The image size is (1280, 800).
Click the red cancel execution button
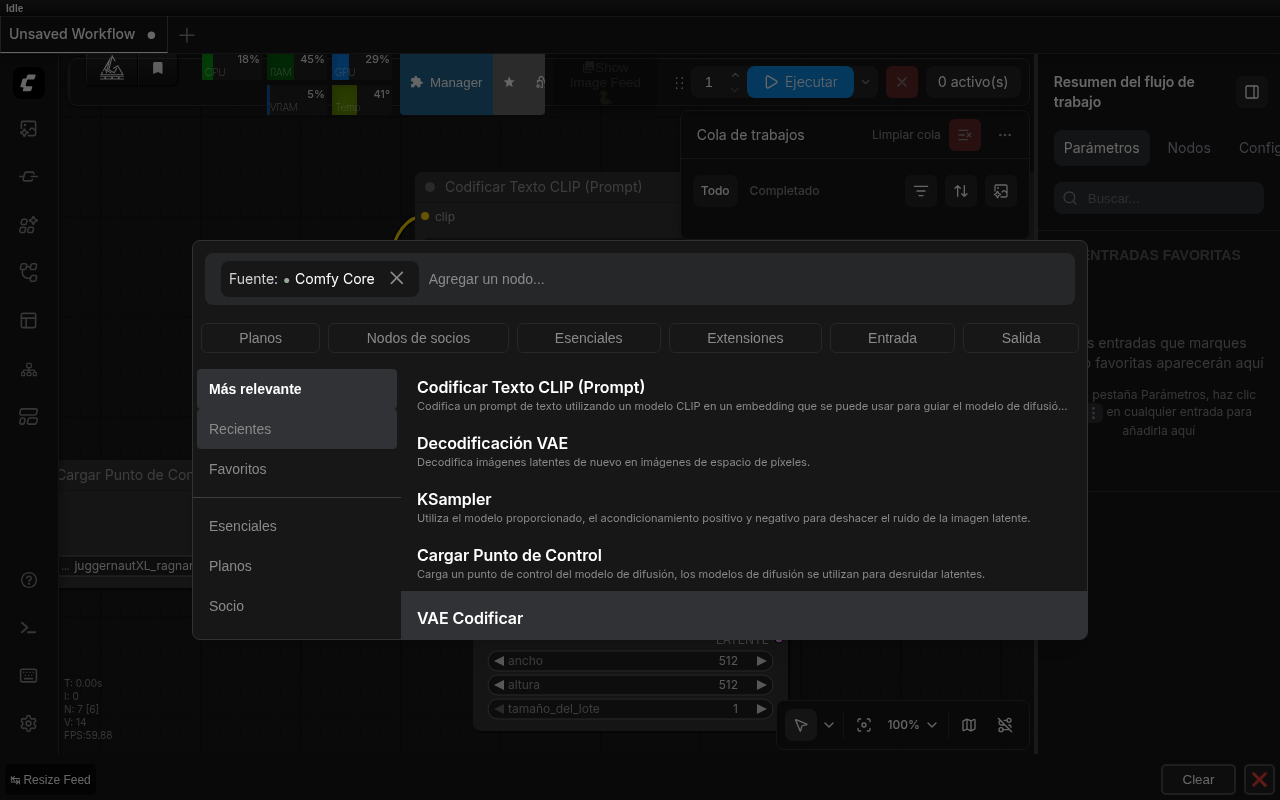click(902, 82)
